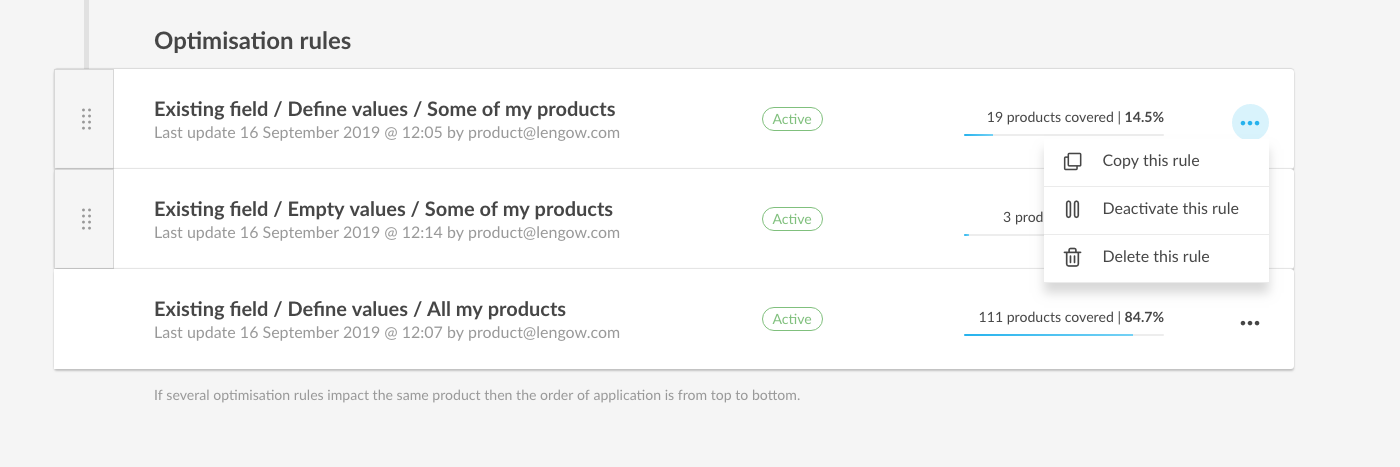The image size is (1400, 467).
Task: Click the drag handle of the first rule
Action: [86, 119]
